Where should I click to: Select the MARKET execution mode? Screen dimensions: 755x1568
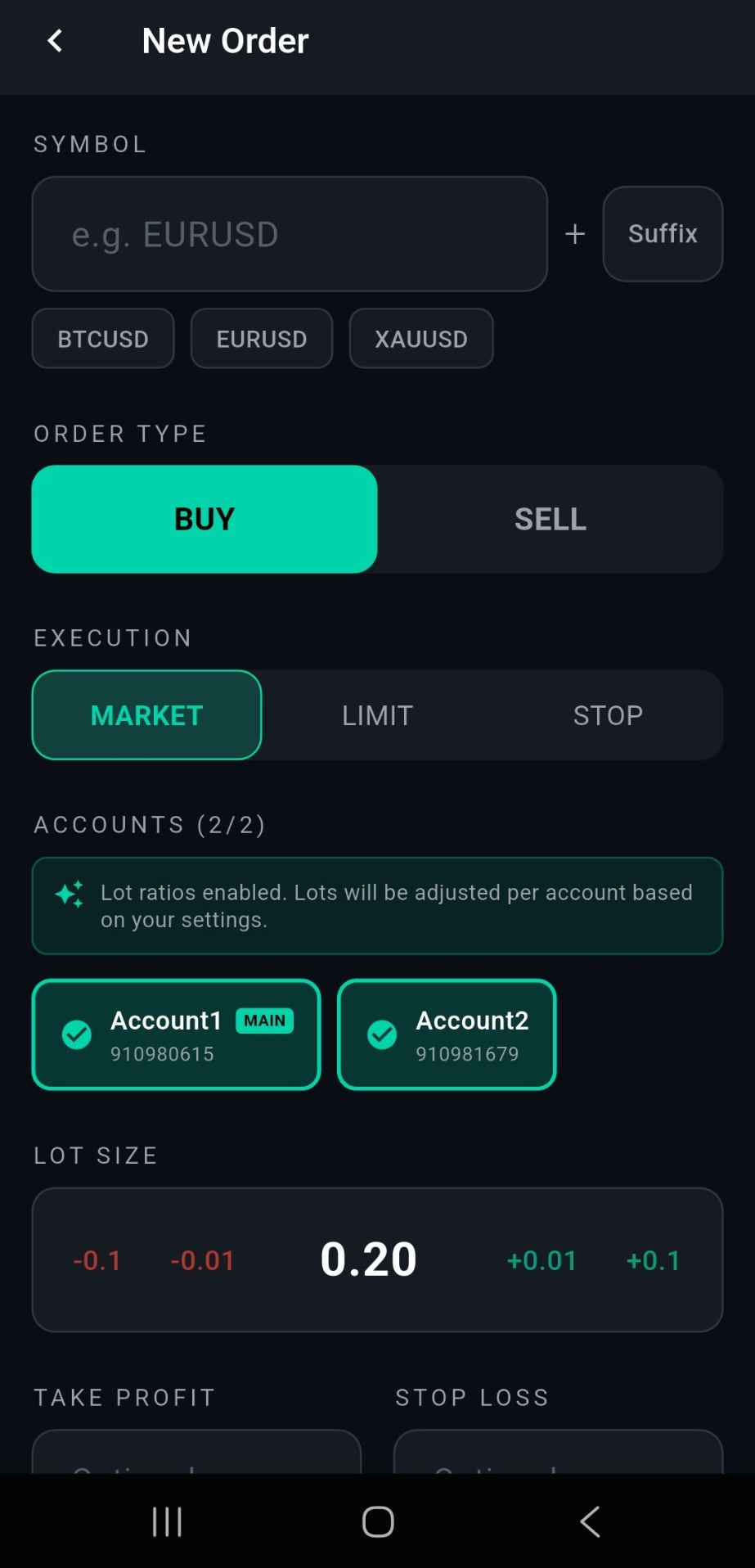pyautogui.click(x=146, y=714)
